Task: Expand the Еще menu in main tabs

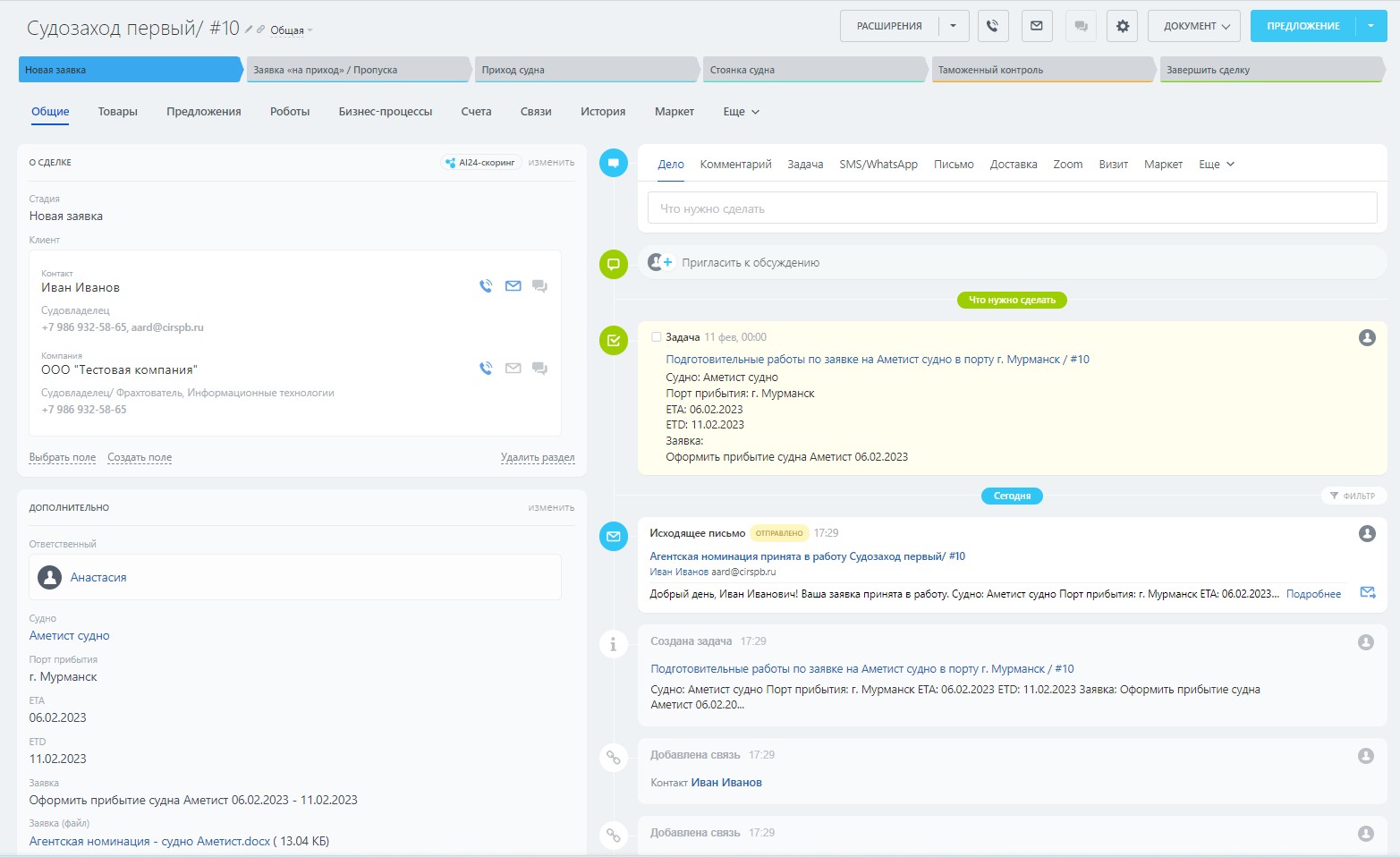Action: click(741, 112)
